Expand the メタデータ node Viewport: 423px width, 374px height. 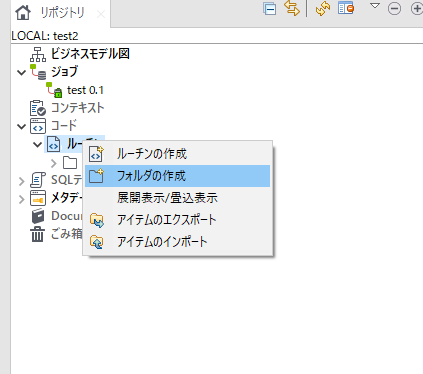coord(22,199)
